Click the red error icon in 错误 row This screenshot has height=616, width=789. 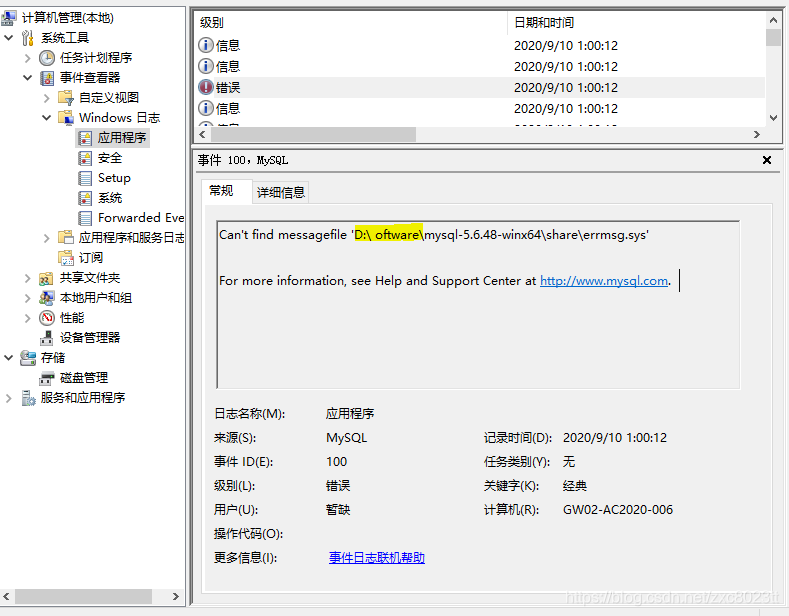pos(205,87)
